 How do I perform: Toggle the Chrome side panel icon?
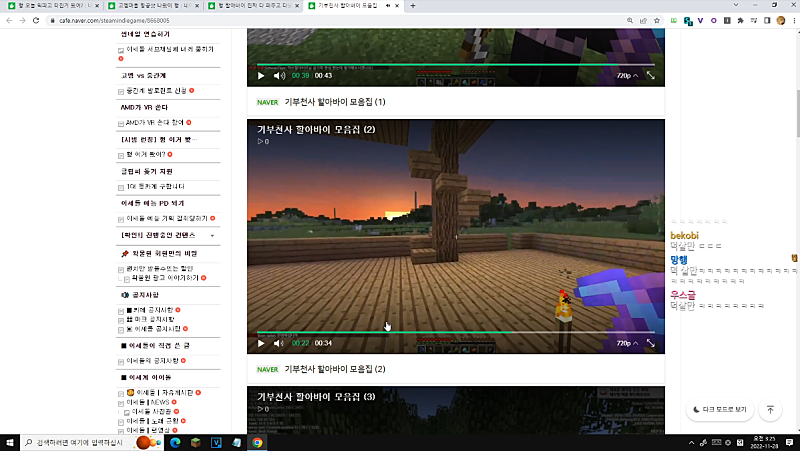(767, 20)
